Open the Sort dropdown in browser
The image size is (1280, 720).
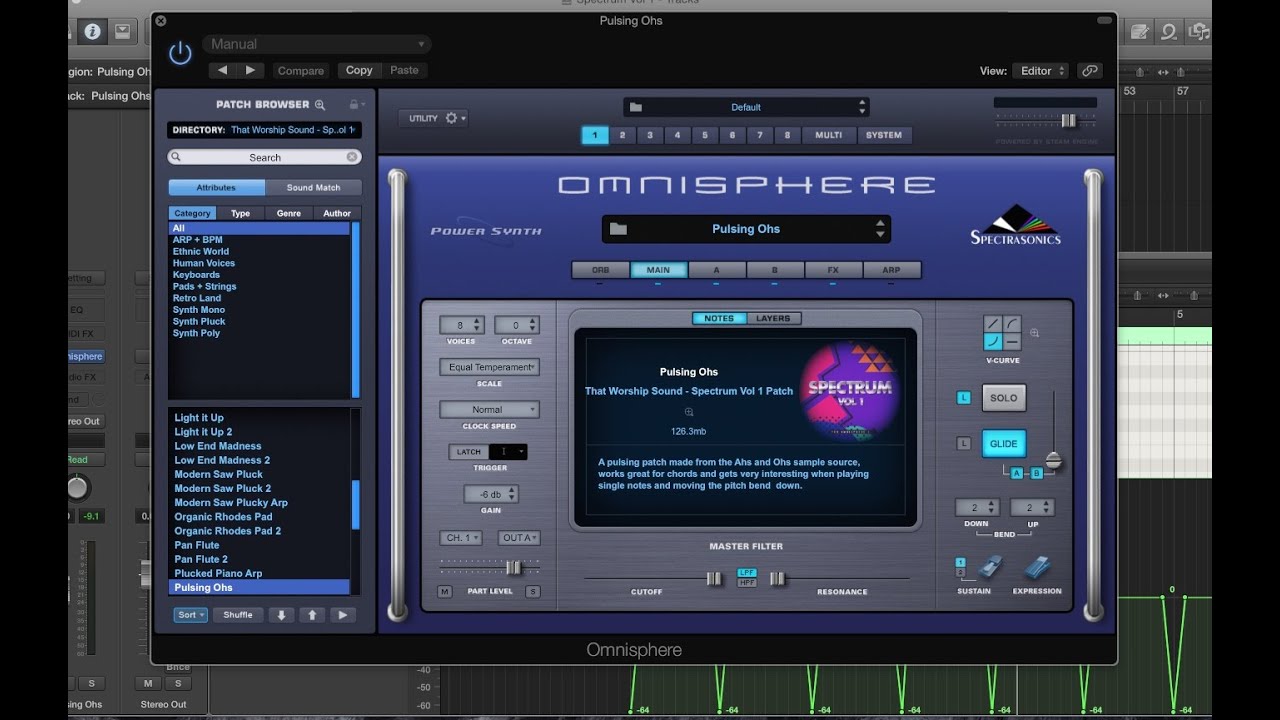click(x=190, y=615)
